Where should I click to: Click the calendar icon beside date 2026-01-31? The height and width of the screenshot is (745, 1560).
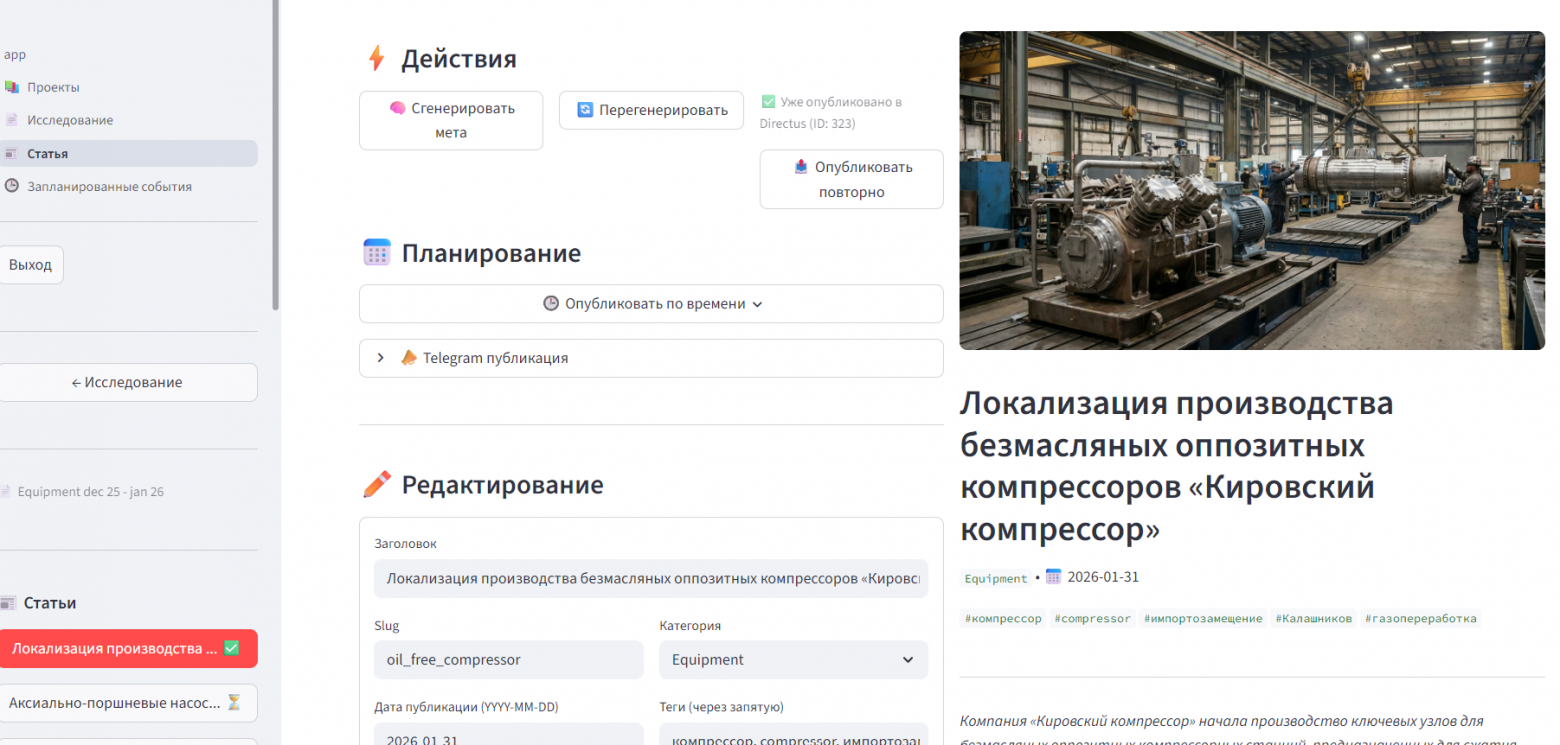click(1052, 578)
